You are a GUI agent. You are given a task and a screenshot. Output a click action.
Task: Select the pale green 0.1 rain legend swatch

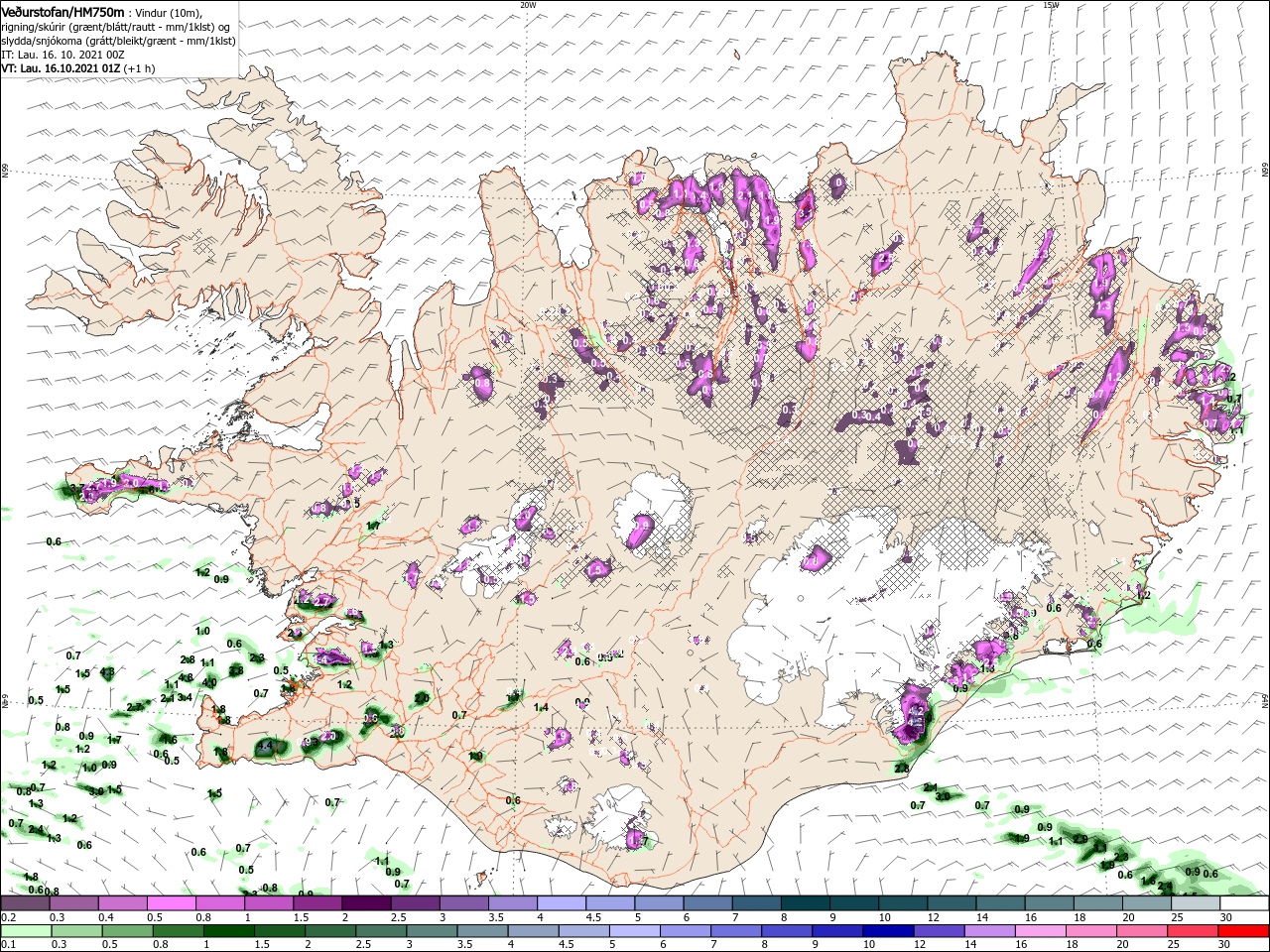click(26, 931)
